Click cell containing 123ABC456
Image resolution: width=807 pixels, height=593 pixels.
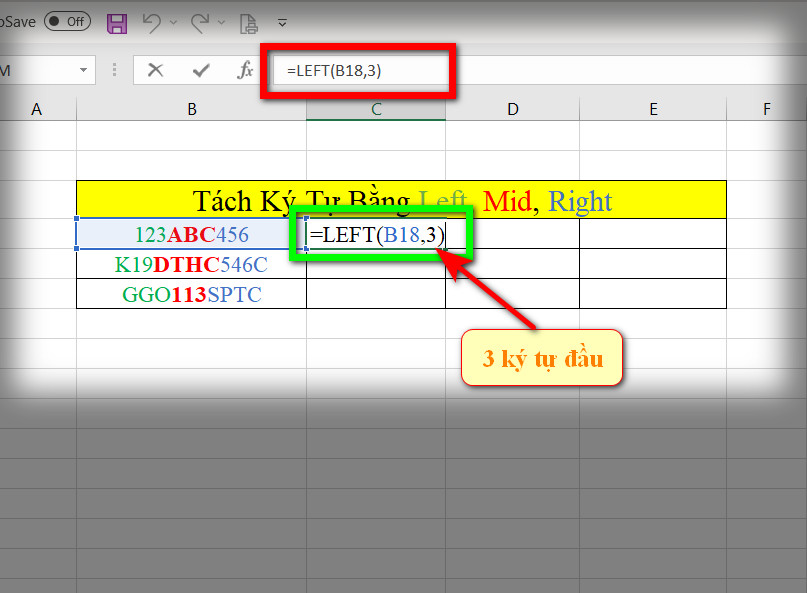pyautogui.click(x=191, y=234)
